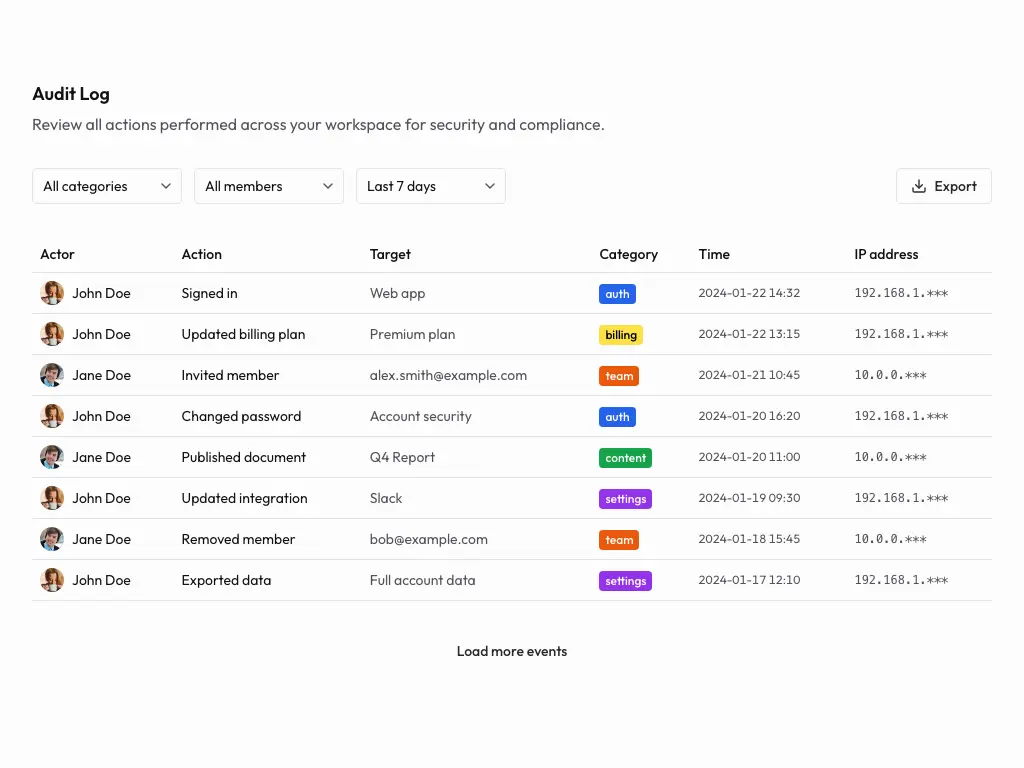Click the Export button
Viewport: 1024px width, 768px height.
coord(943,186)
